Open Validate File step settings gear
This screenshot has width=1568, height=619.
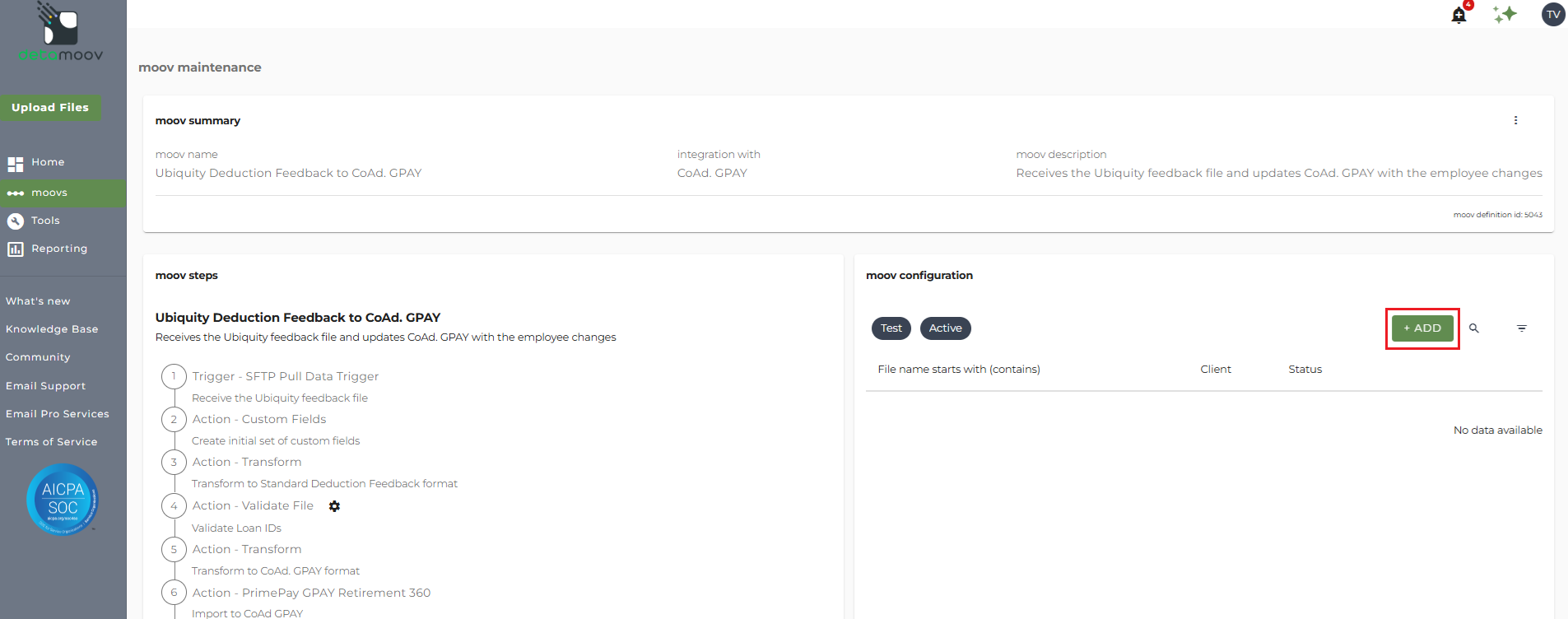point(334,506)
